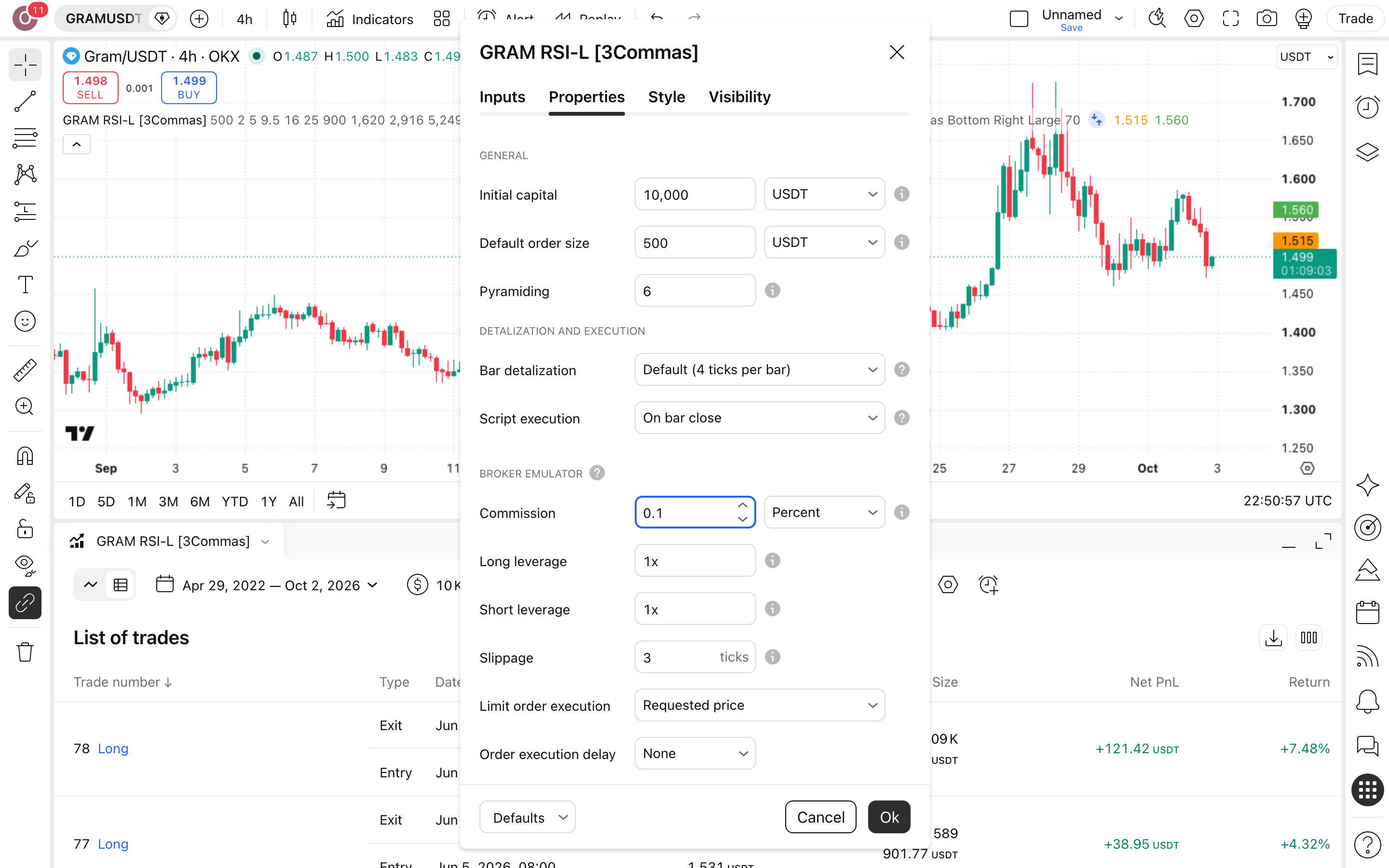Open the Defaults dropdown button
This screenshot has height=868, width=1389.
coord(528,817)
